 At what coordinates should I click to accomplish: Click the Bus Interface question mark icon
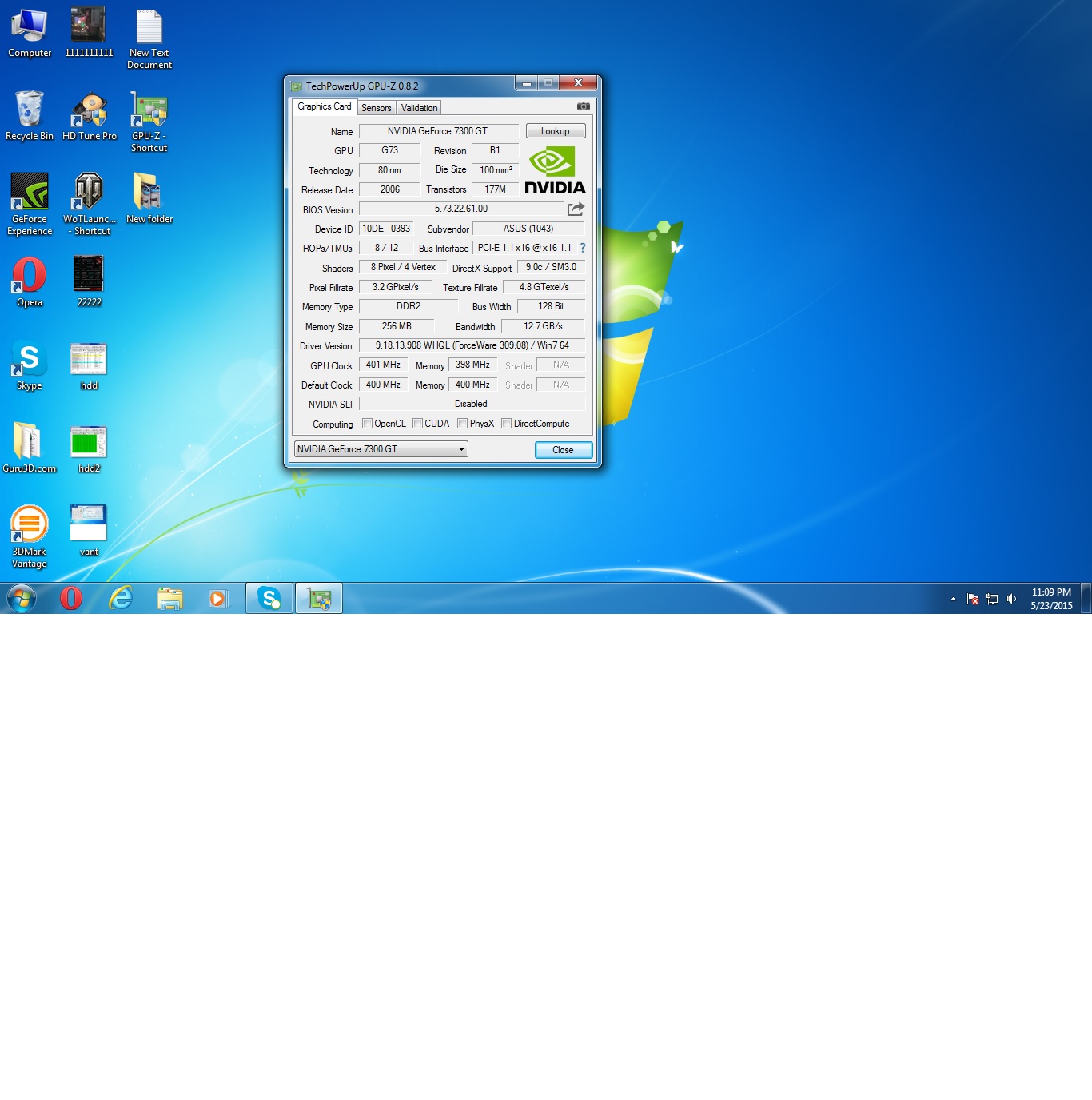coord(583,249)
